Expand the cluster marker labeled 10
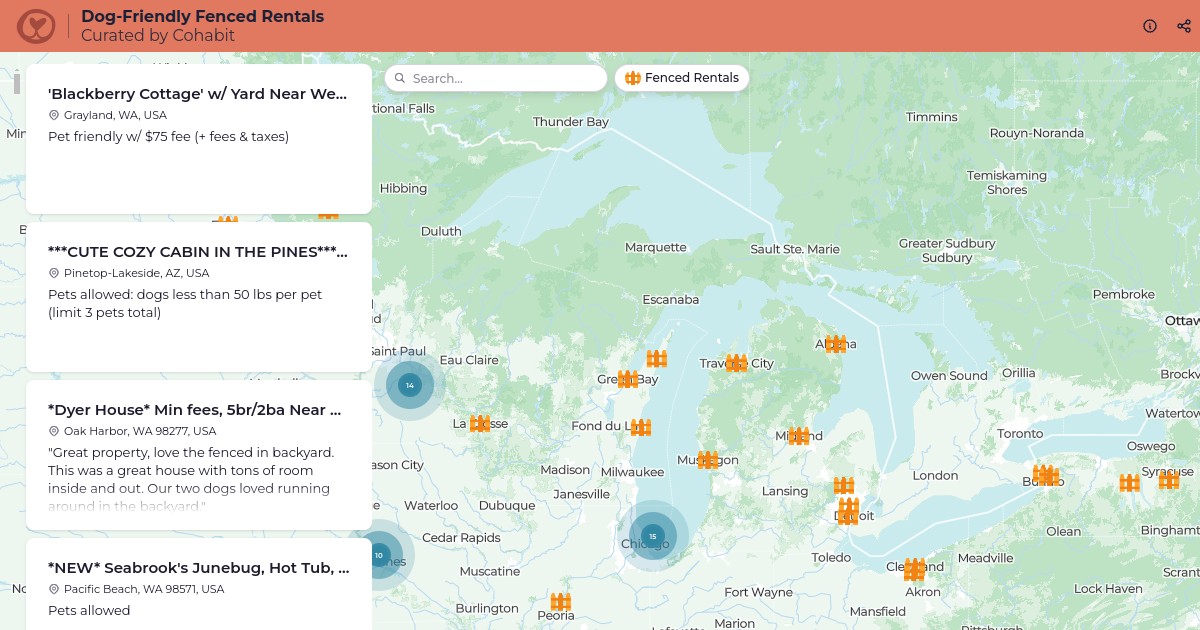Image resolution: width=1200 pixels, height=630 pixels. tap(379, 555)
